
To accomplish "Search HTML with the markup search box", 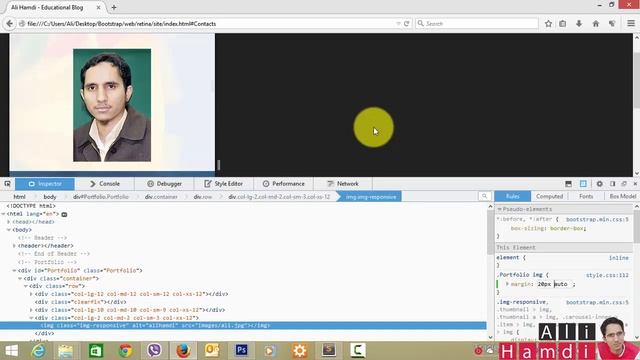I will (x=484, y=196).
